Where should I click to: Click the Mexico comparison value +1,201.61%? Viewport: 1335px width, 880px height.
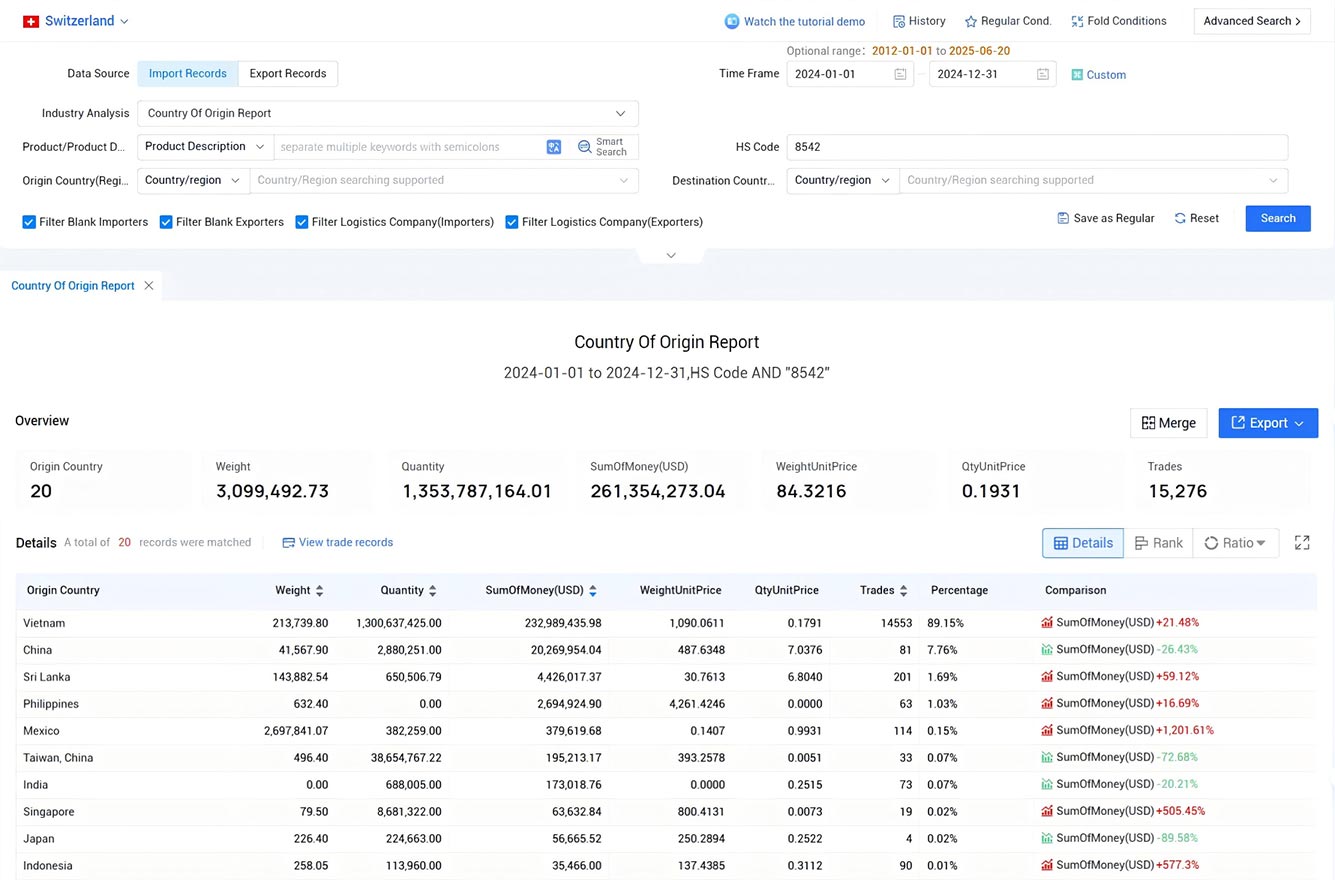click(1185, 730)
